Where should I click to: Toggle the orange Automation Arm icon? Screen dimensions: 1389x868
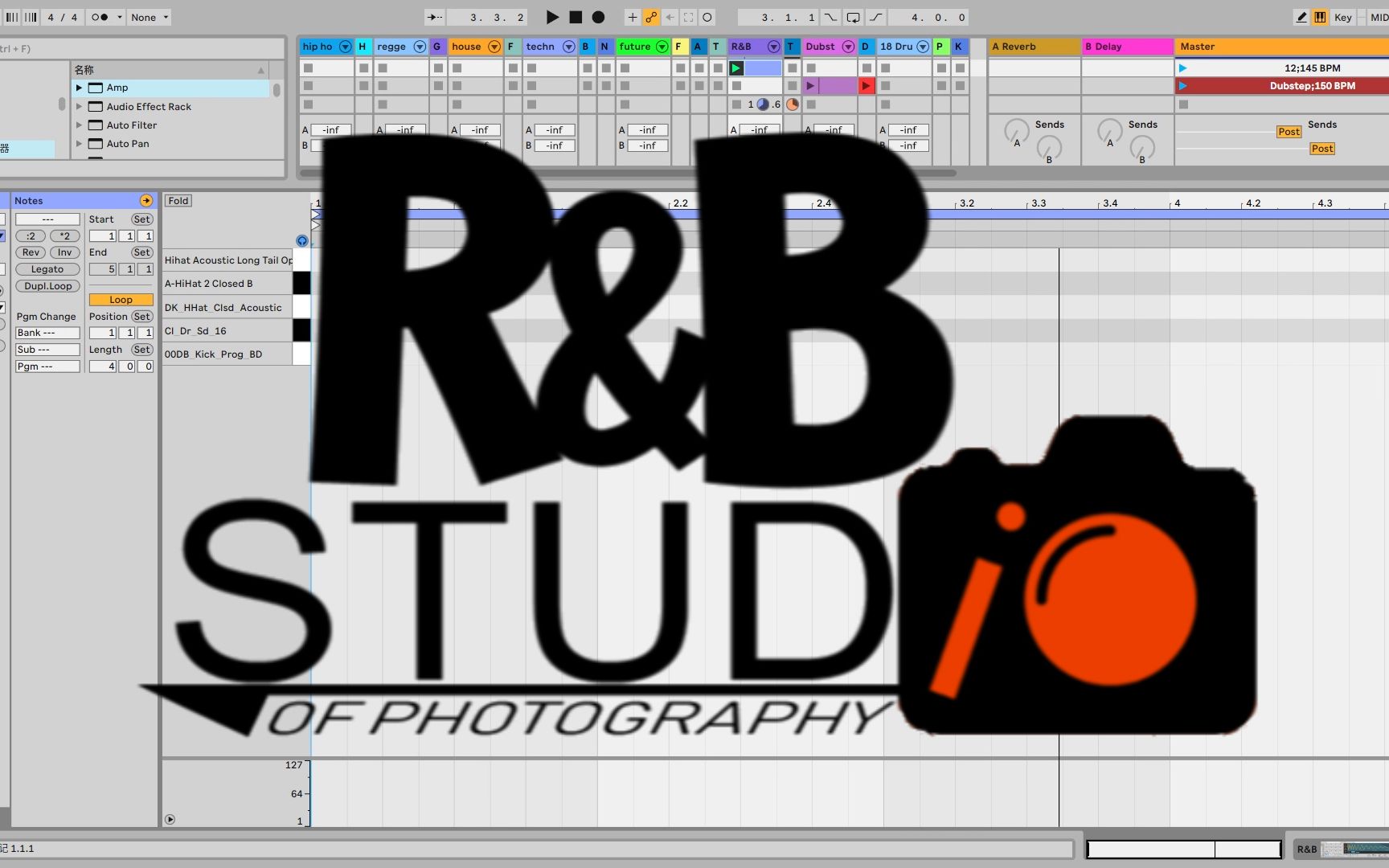[651, 17]
